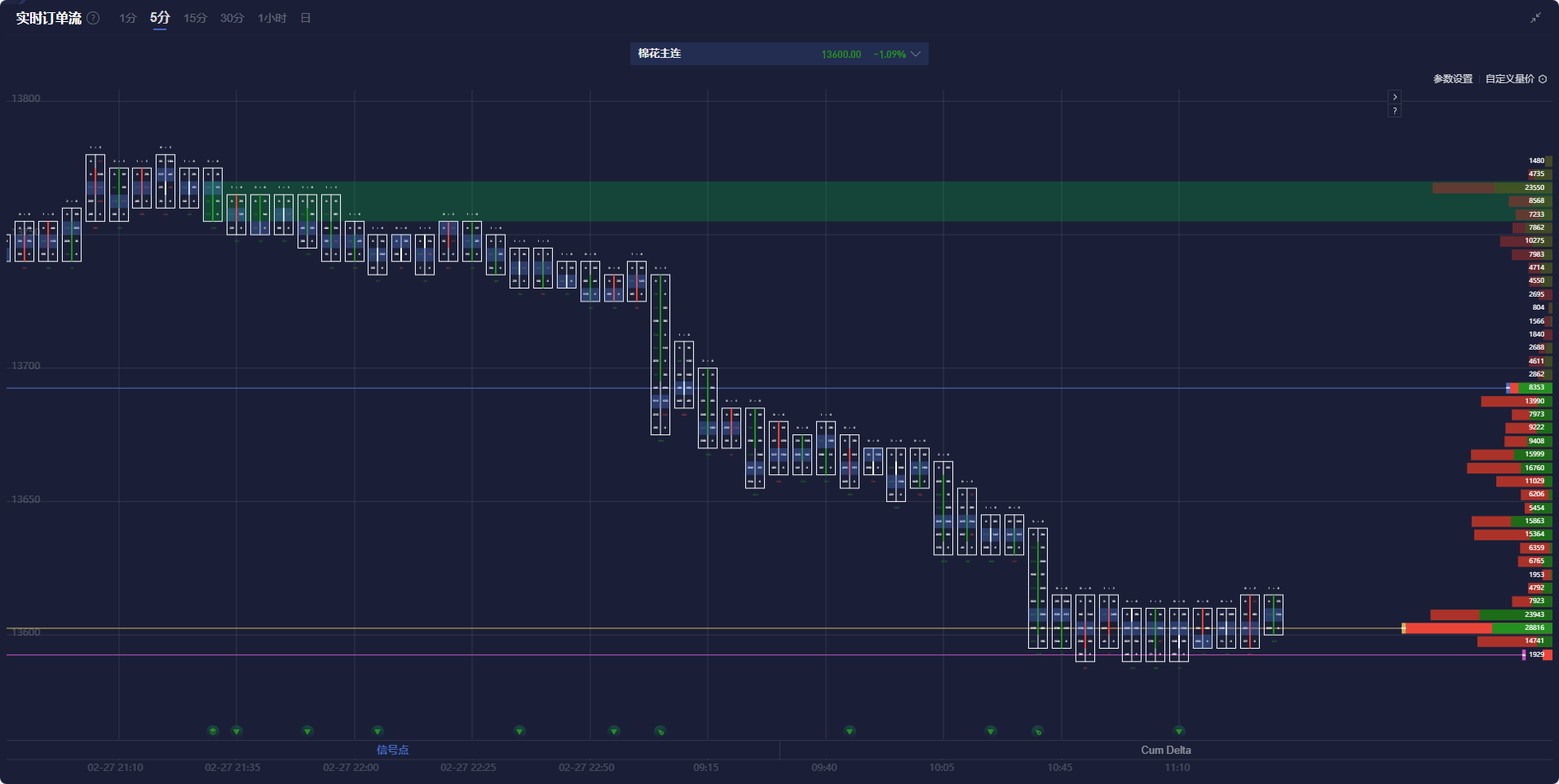Image resolution: width=1559 pixels, height=784 pixels.
Task: Open the 棉花主连 contract dropdown
Action: click(779, 54)
